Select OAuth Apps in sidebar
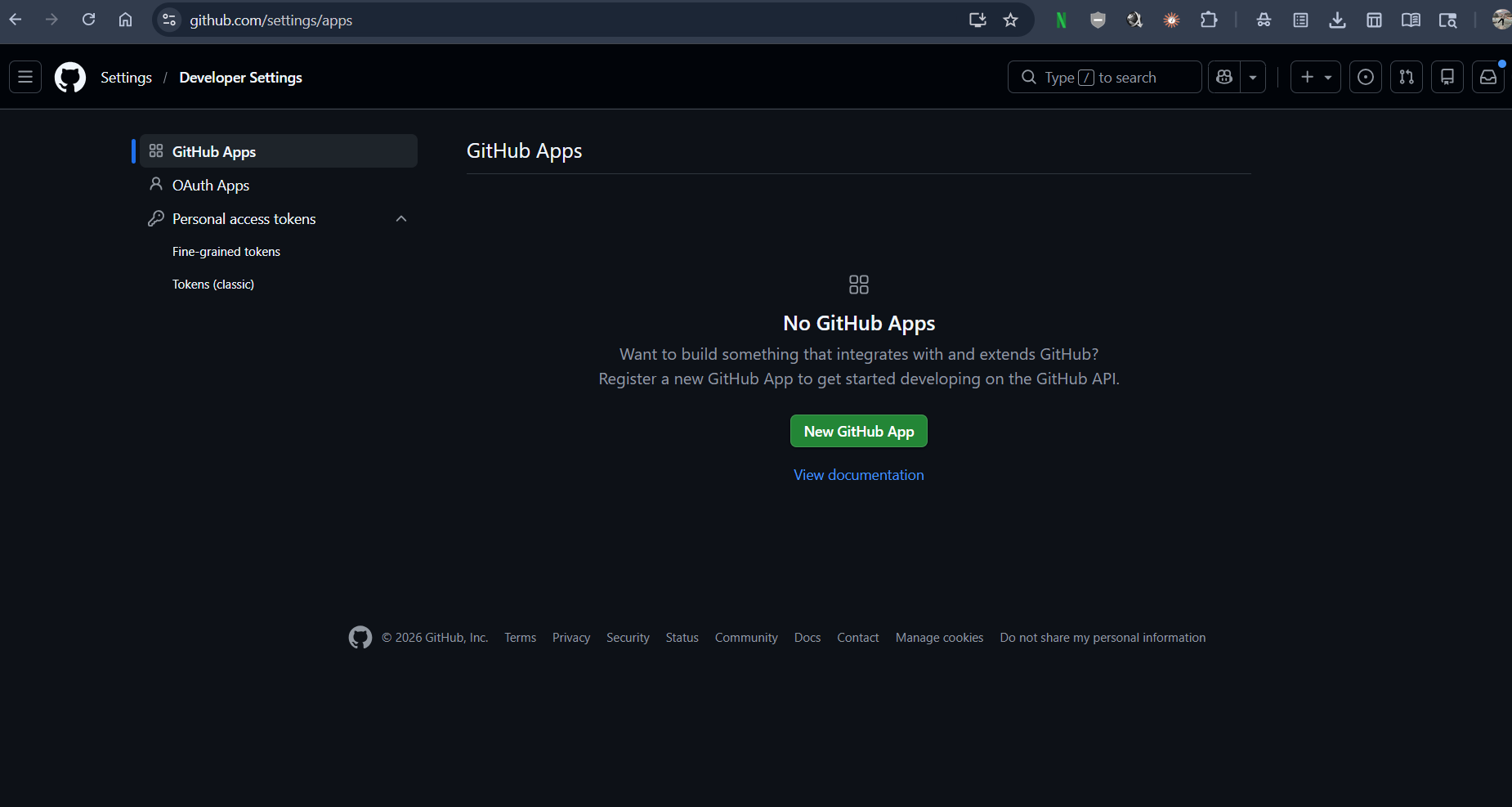 tap(279, 185)
